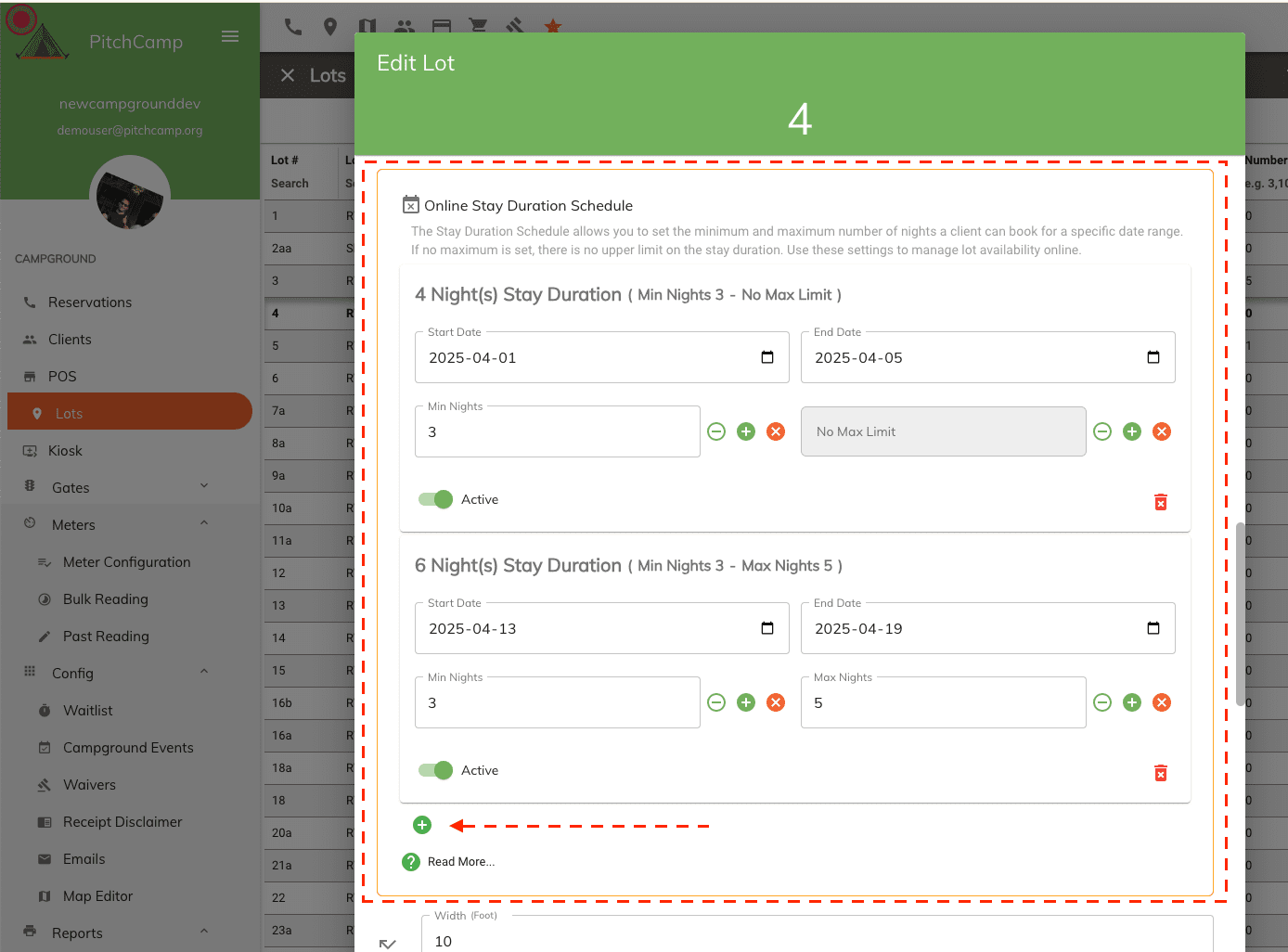This screenshot has height=952, width=1288.
Task: Expand the Gates sidebar section
Action: pyautogui.click(x=204, y=485)
